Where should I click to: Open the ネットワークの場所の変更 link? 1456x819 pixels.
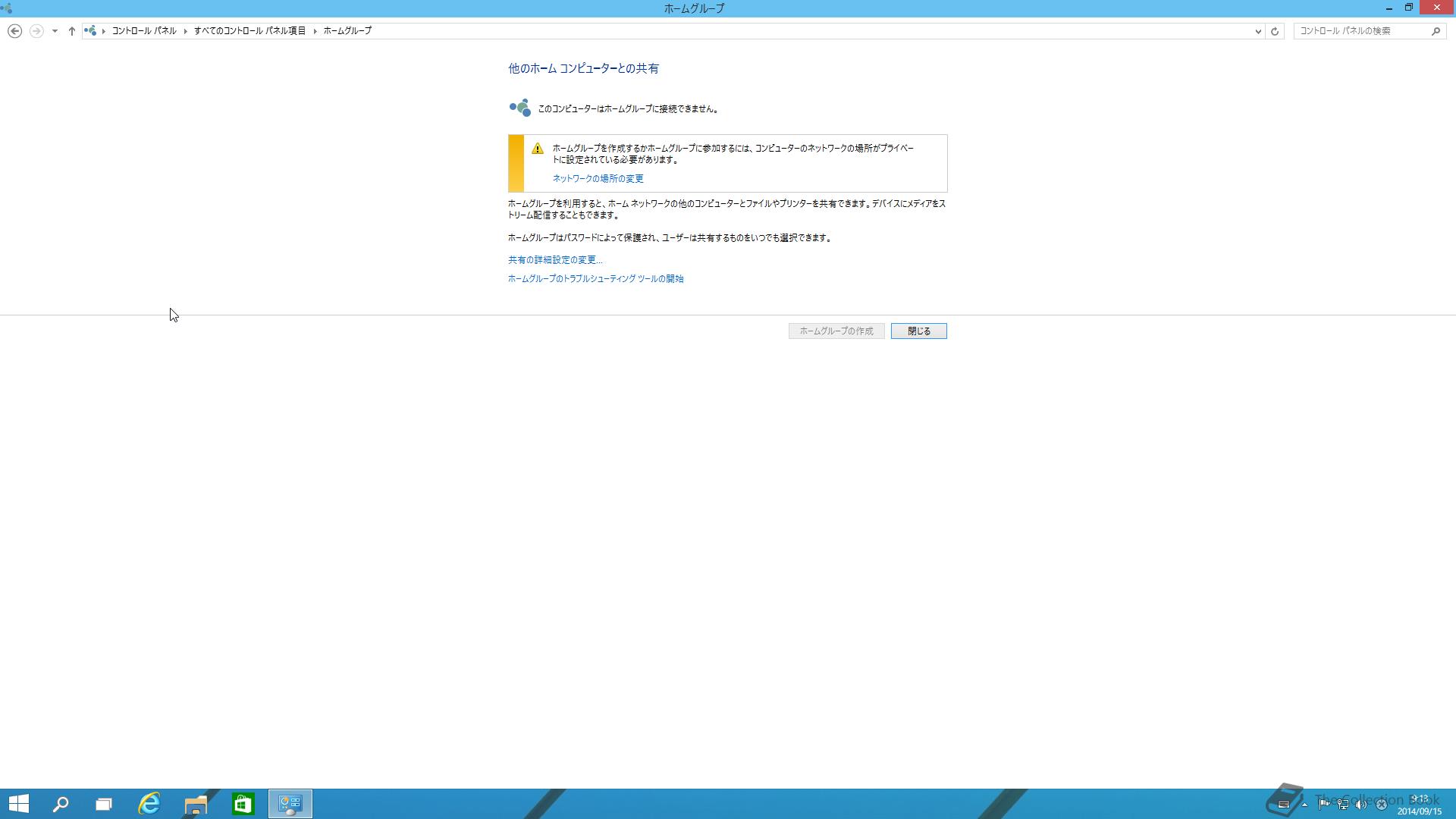(598, 179)
